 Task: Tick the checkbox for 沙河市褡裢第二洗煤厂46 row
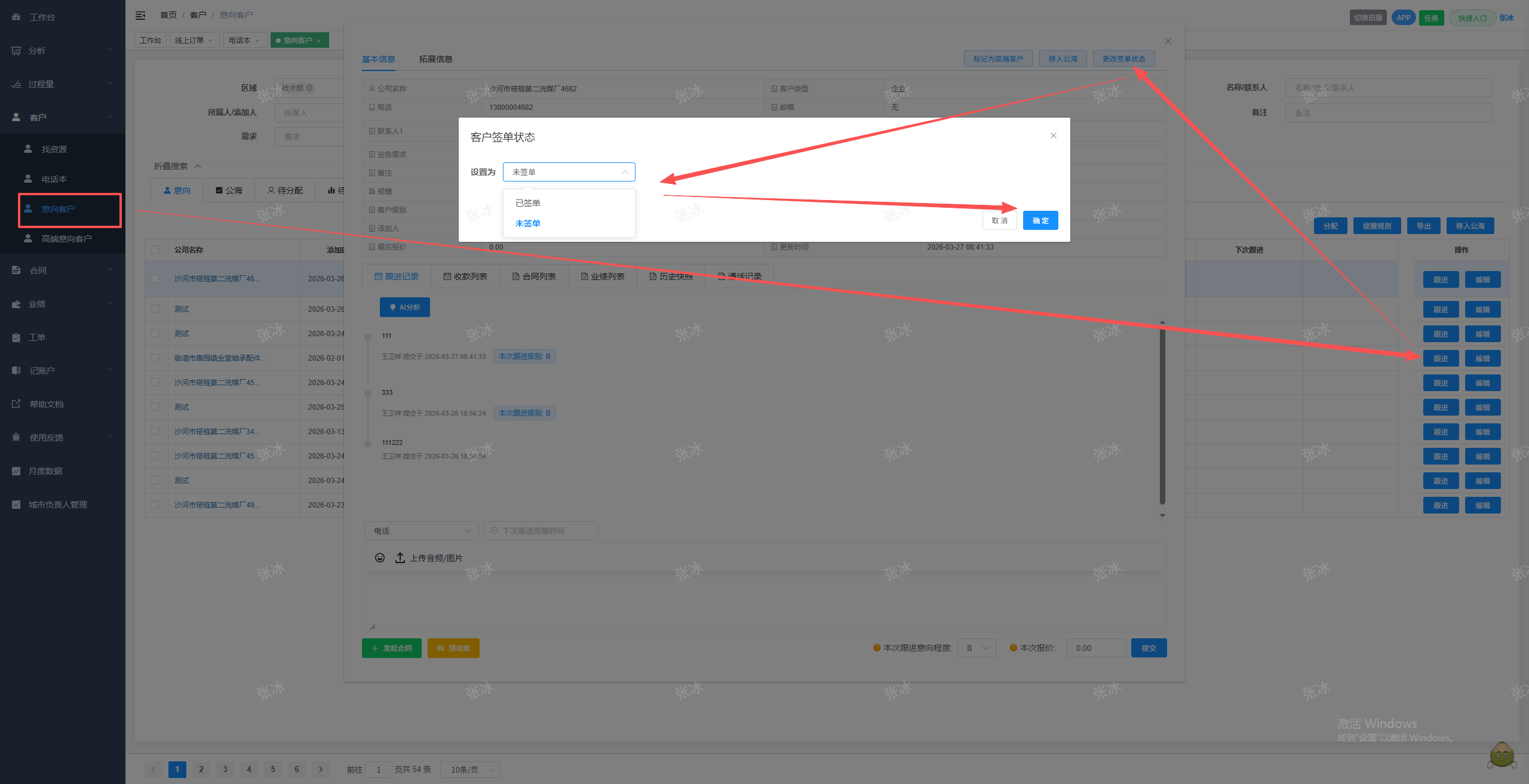(155, 279)
